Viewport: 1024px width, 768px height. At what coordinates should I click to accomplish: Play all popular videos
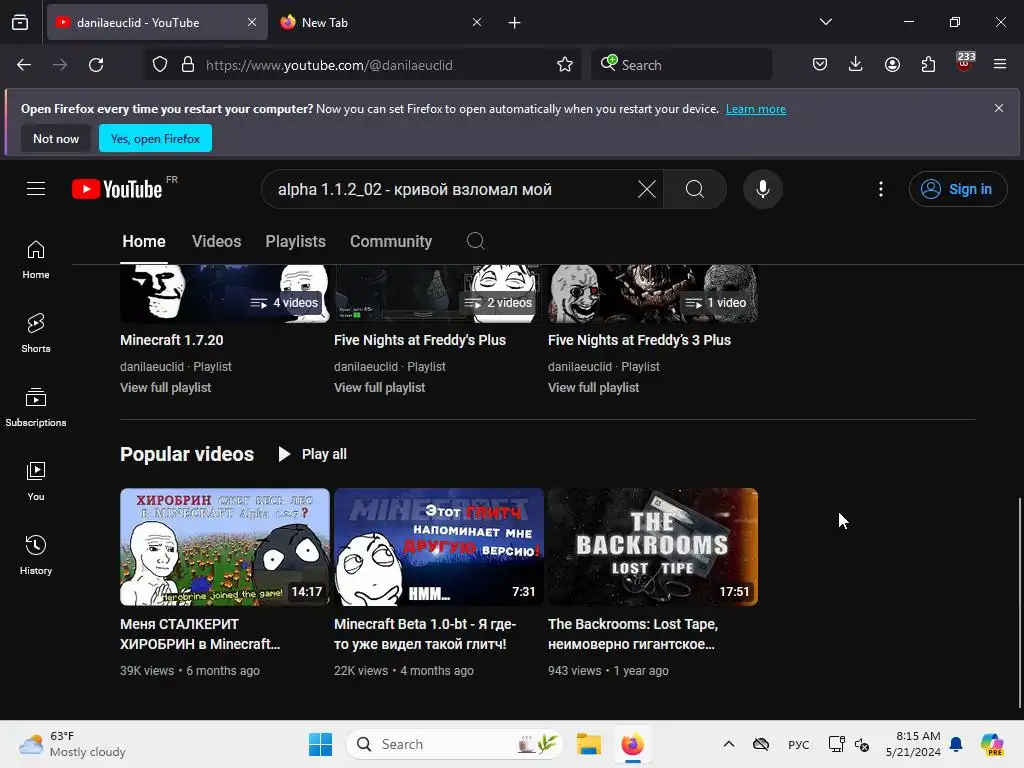coord(312,454)
